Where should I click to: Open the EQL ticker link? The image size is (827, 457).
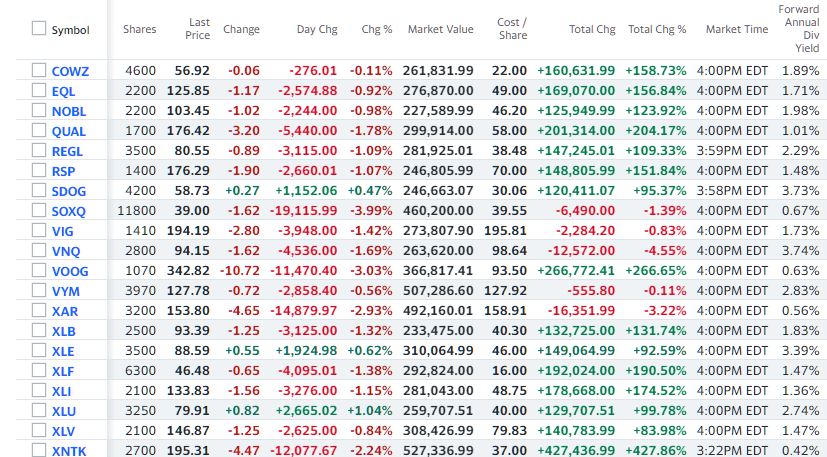[63, 91]
